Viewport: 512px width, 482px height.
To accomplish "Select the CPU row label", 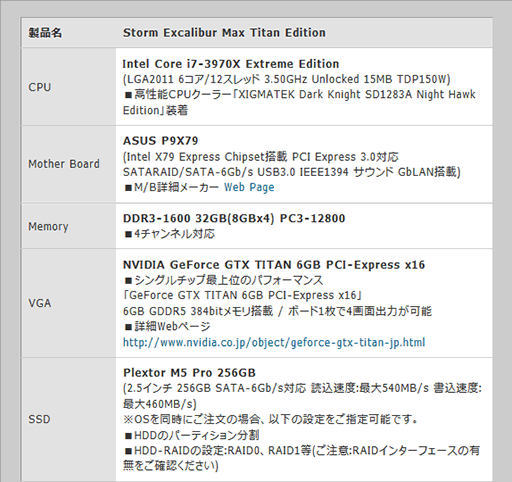I will click(39, 87).
